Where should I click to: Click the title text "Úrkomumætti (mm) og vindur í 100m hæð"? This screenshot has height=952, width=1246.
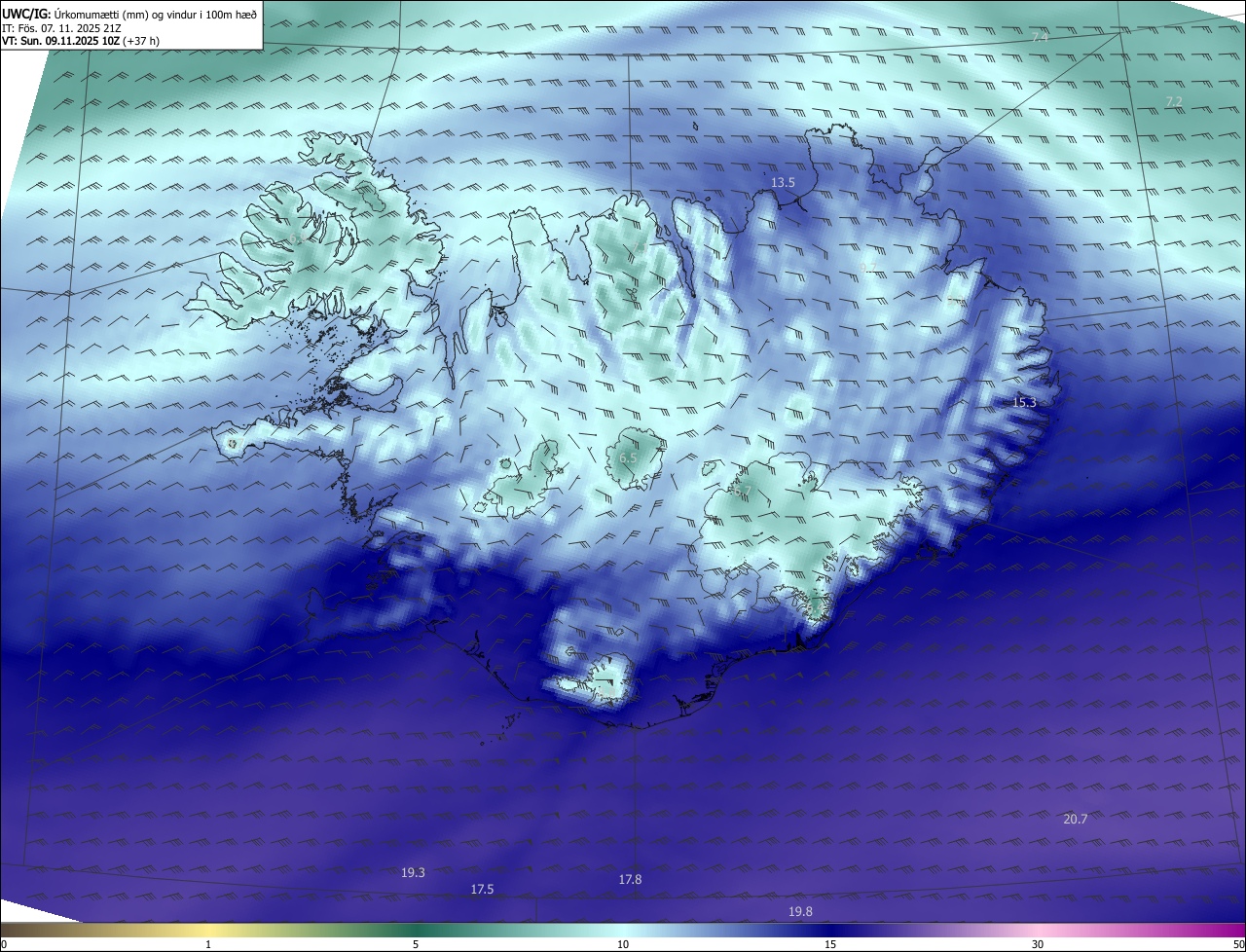[156, 14]
